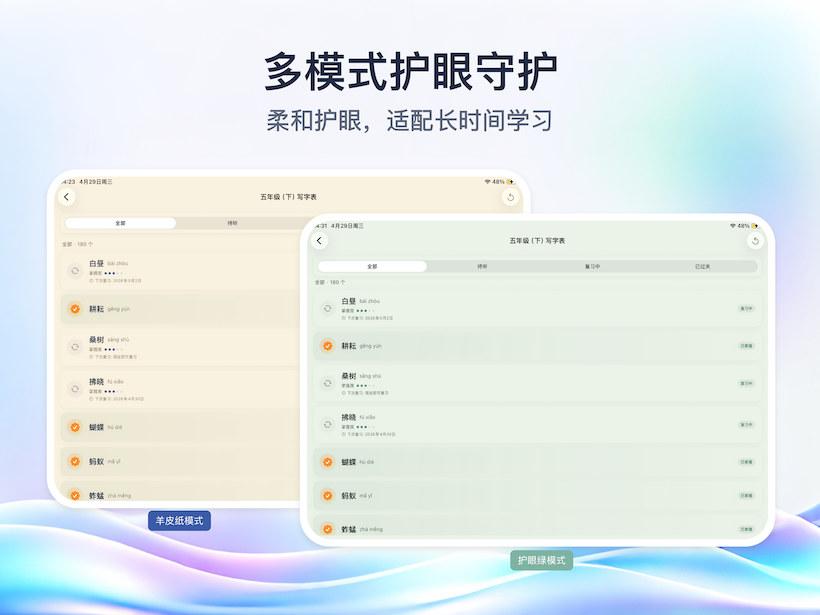Open the word 拂晓 on the green-mode list
Screen dimensions: 820x615
(349, 417)
